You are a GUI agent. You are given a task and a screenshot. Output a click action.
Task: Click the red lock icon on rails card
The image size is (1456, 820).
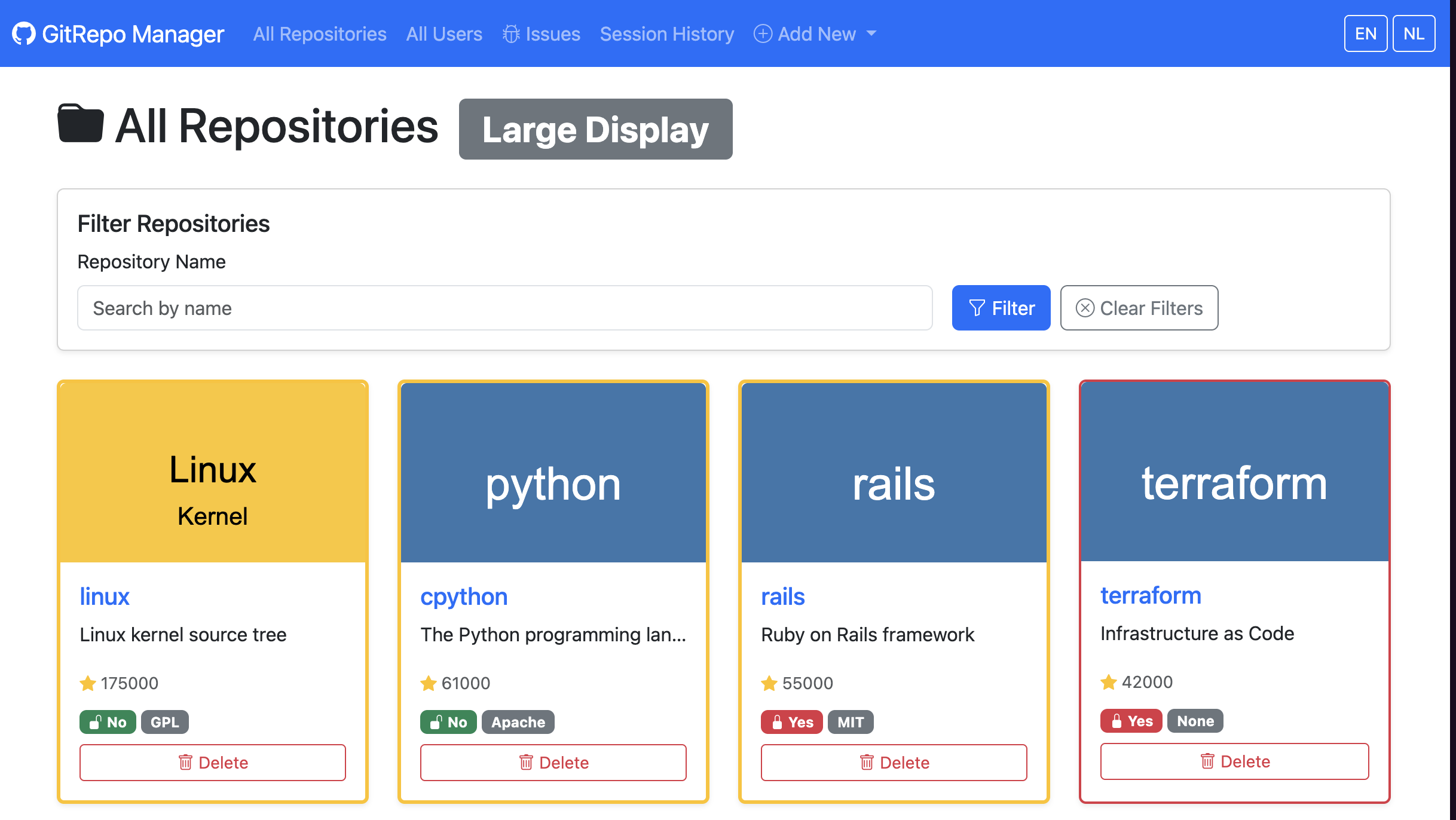click(x=777, y=722)
